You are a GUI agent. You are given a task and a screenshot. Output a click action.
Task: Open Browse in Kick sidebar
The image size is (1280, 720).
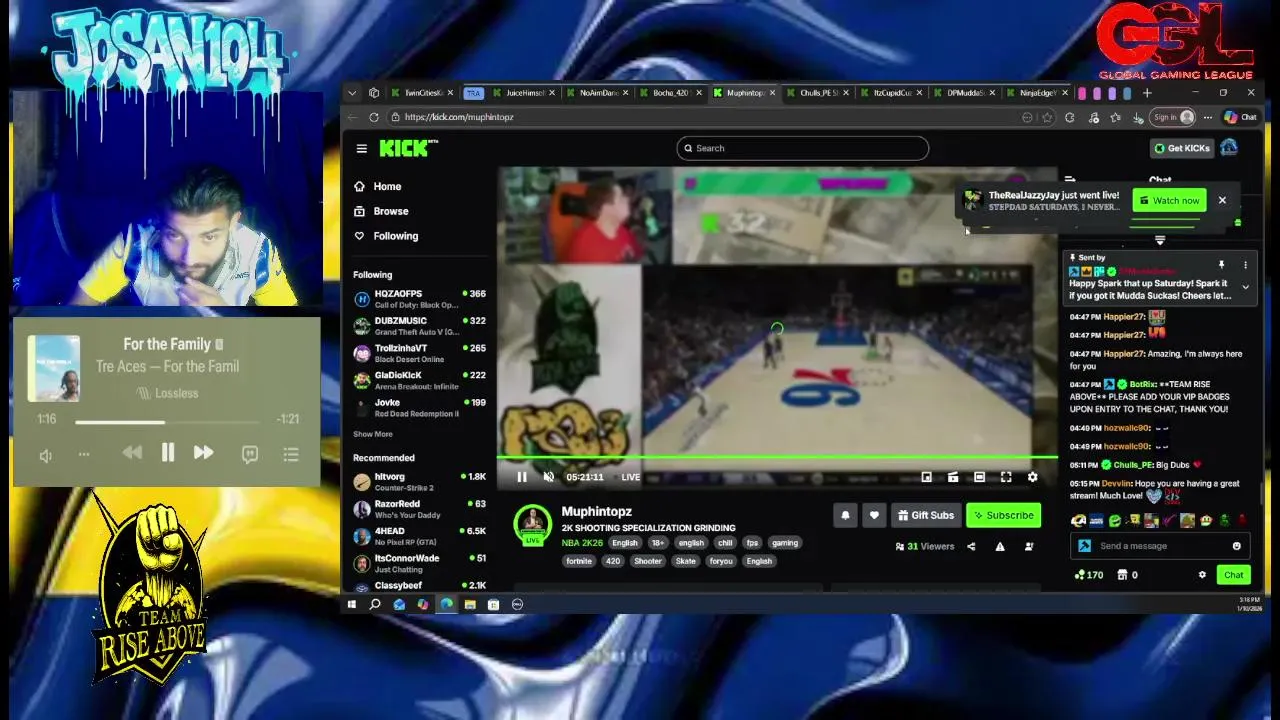(x=381, y=211)
